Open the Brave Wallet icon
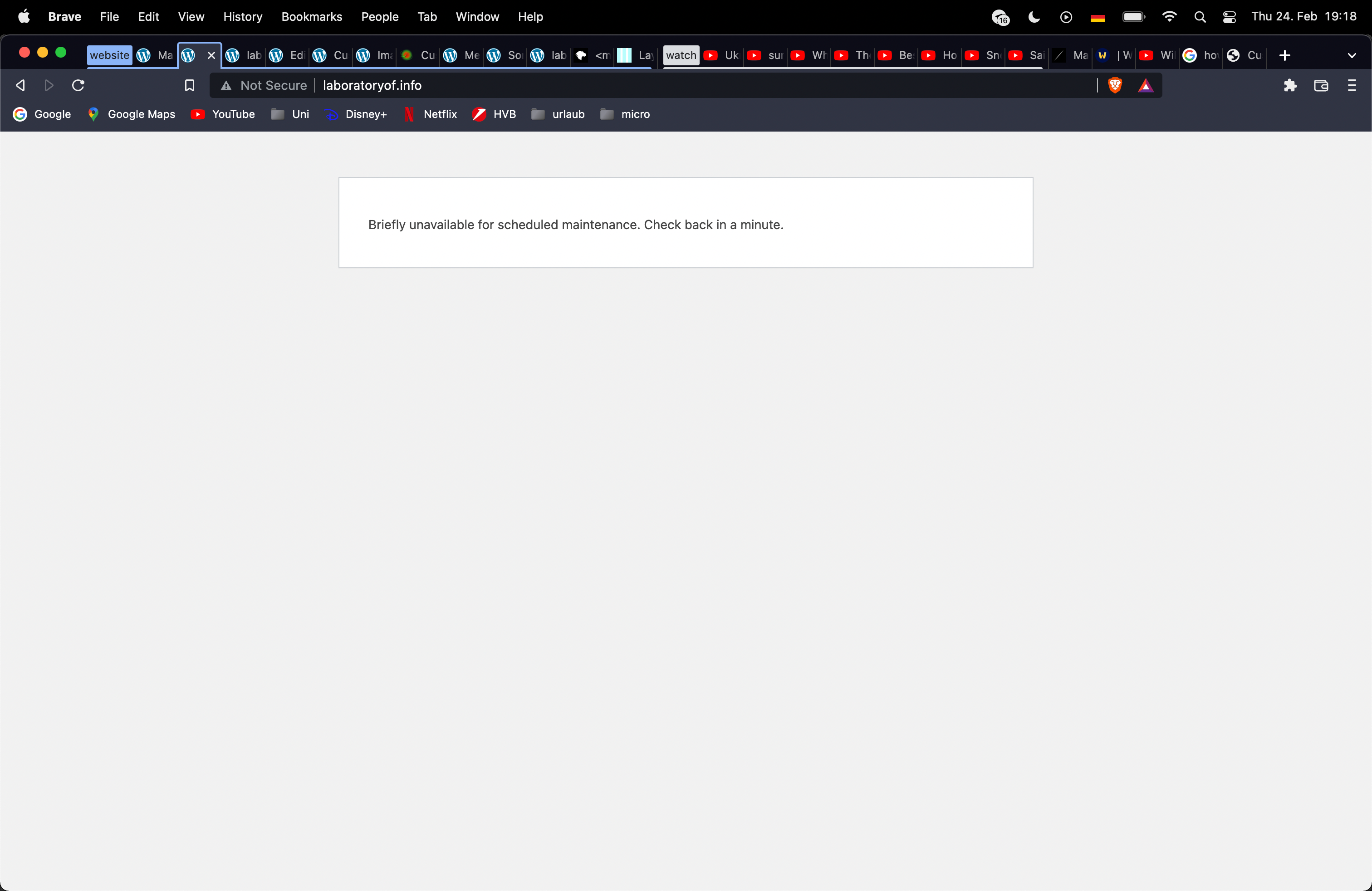This screenshot has height=891, width=1372. point(1321,85)
